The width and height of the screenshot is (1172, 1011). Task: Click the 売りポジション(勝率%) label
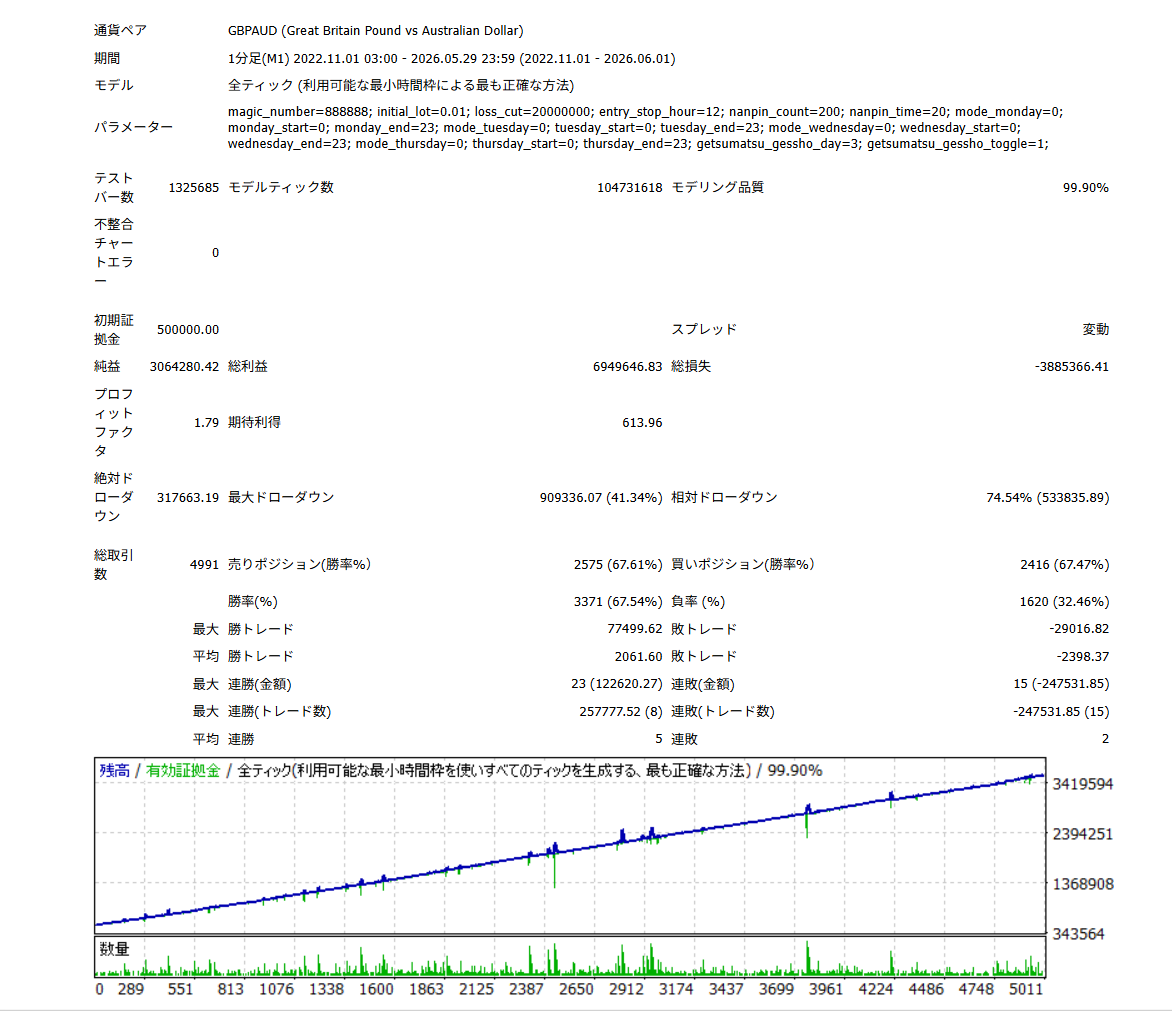(x=300, y=565)
